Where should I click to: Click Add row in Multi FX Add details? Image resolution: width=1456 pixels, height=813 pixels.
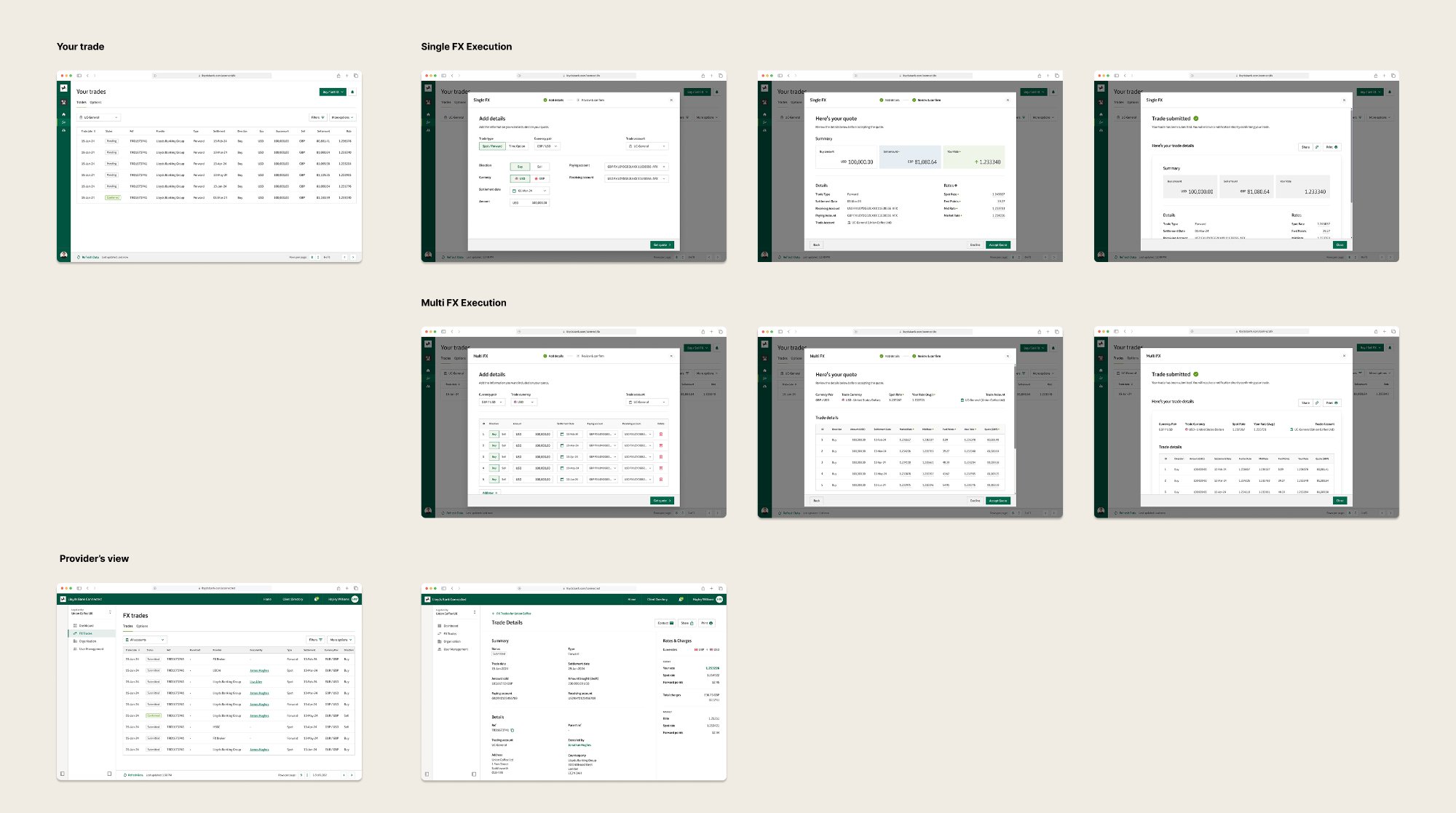(x=489, y=493)
